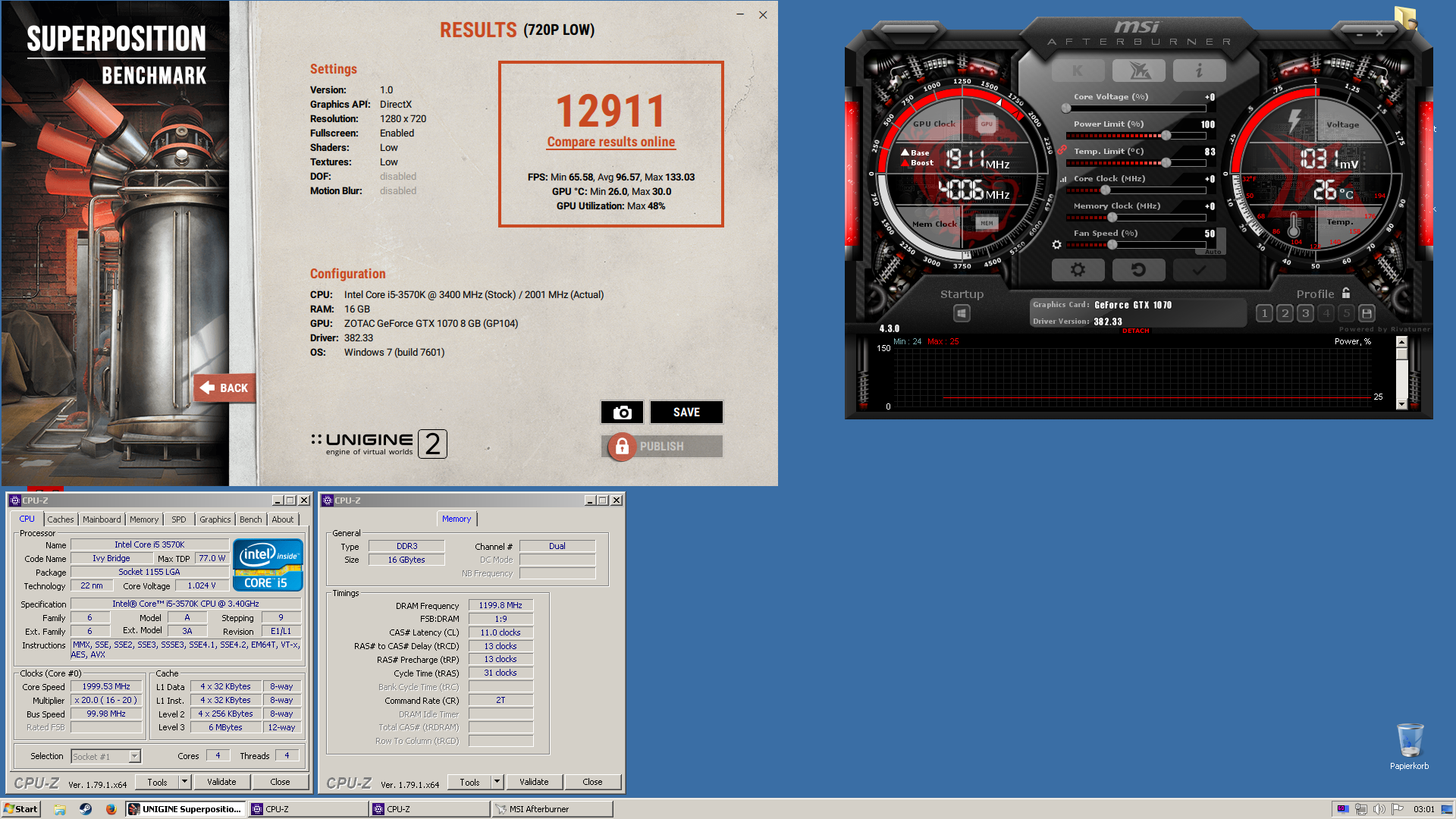Toggle fan speed Auto mode

click(x=1213, y=252)
